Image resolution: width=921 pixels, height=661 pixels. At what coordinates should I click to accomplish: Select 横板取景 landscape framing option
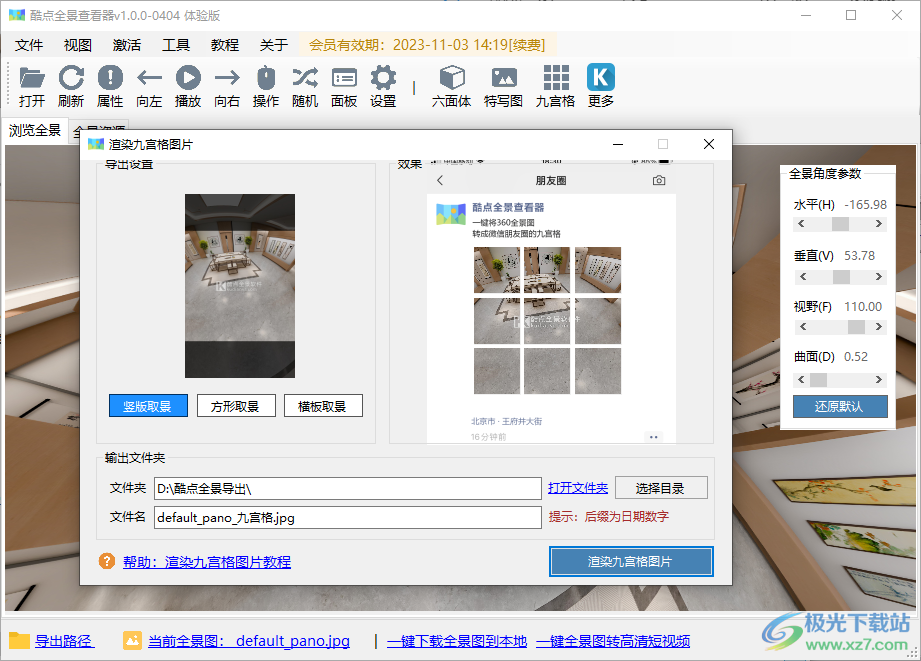(x=322, y=406)
